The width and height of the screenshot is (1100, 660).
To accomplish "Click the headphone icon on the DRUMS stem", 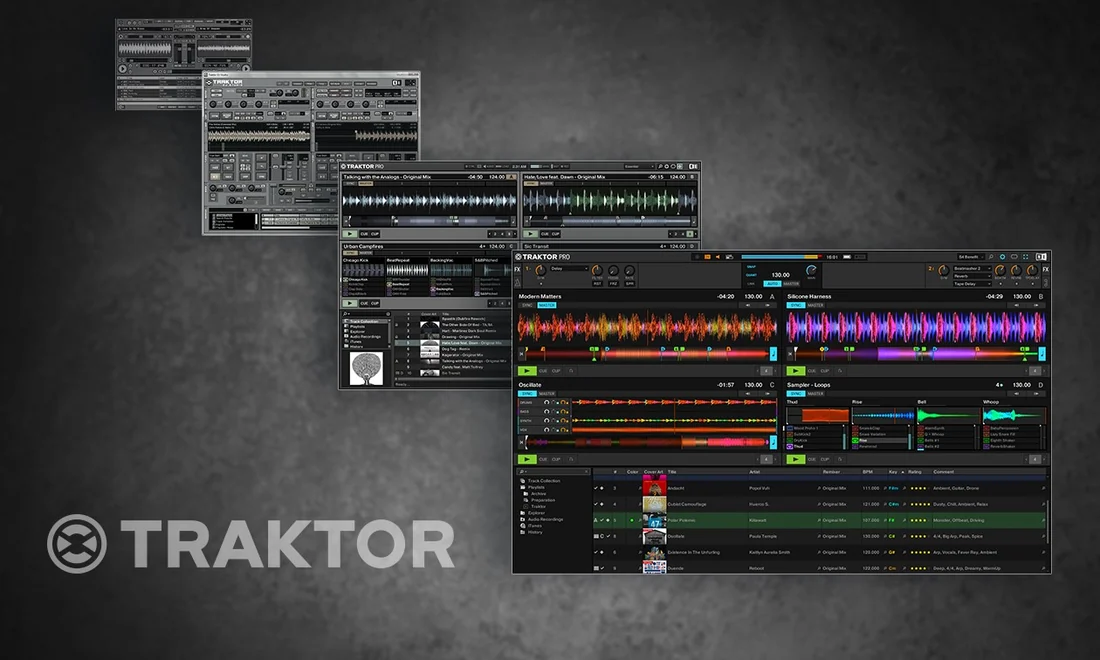I will coord(546,403).
